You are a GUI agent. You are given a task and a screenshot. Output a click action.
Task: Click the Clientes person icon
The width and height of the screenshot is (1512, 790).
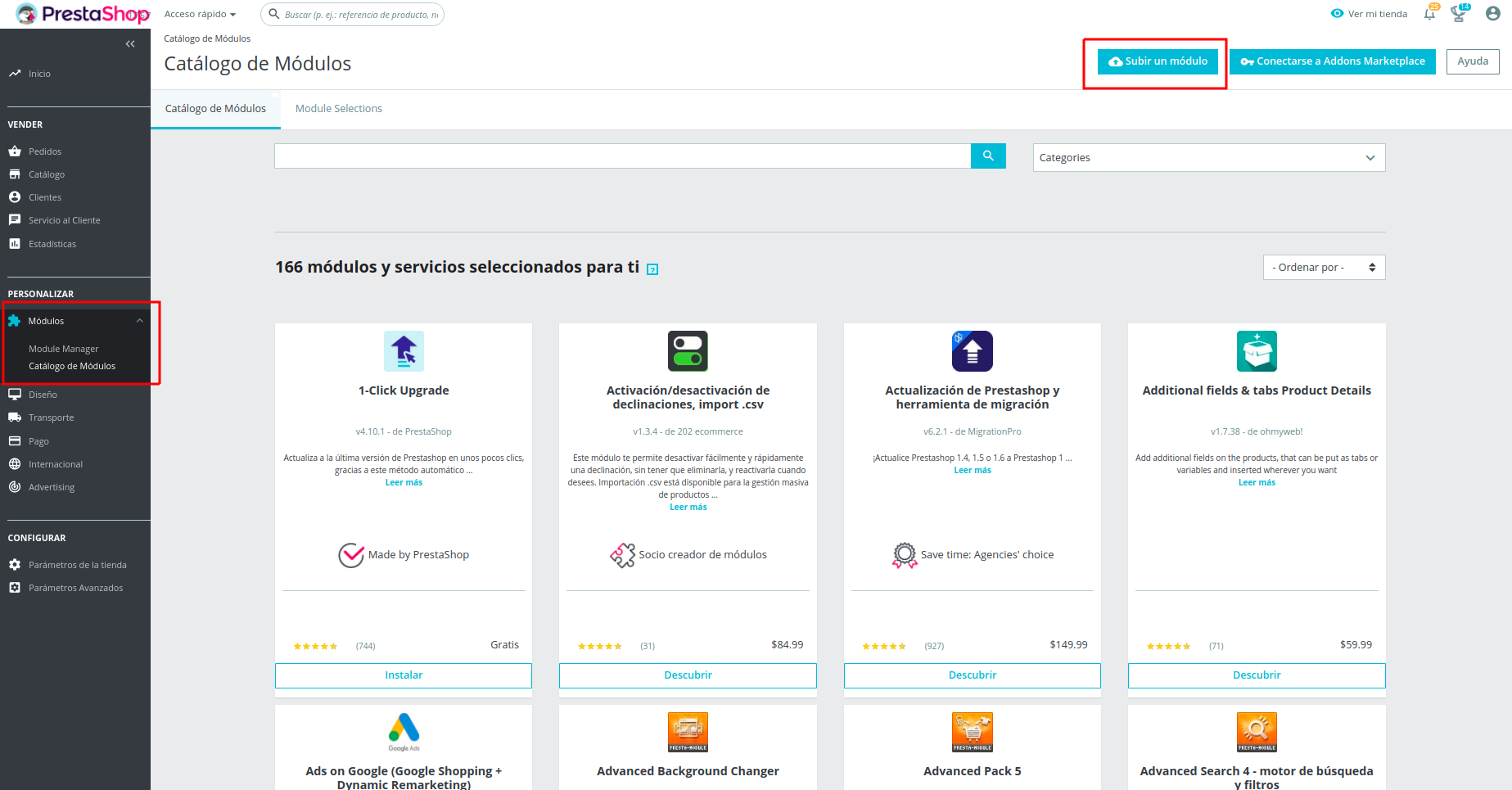[x=15, y=197]
